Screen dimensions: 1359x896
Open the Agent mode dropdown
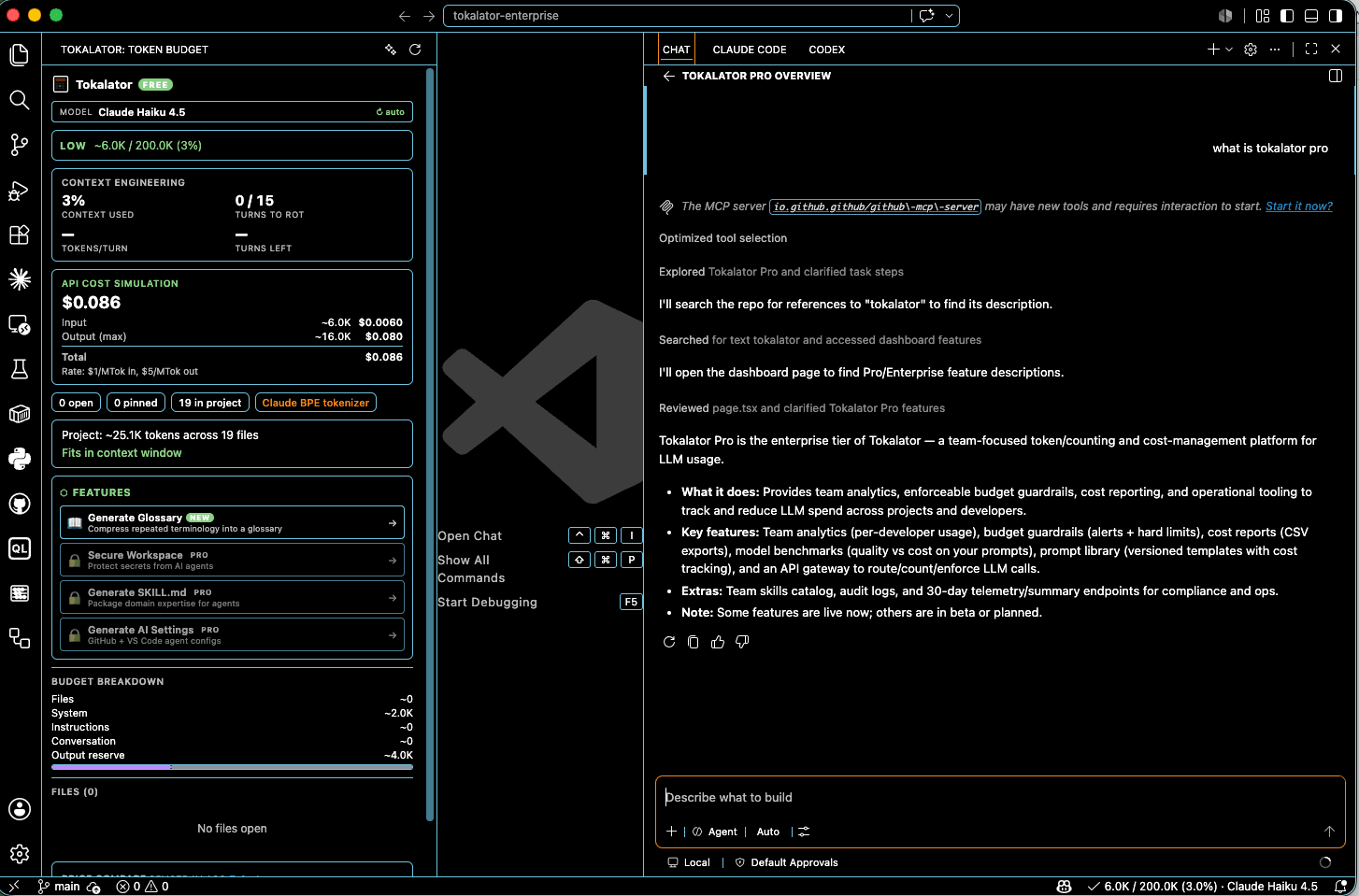[x=715, y=832]
